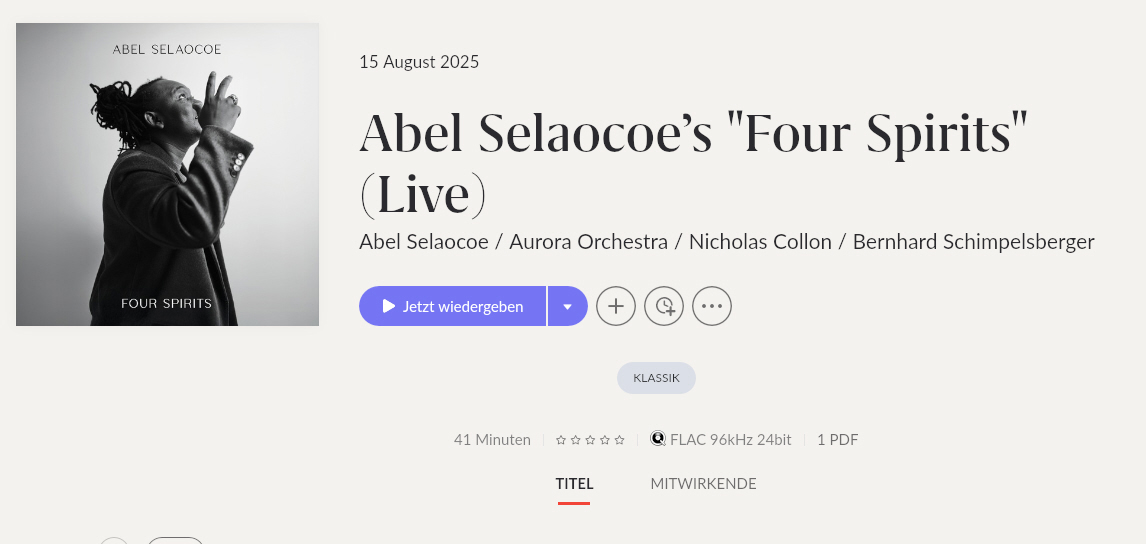
Task: Rate the album one star
Action: pos(561,440)
